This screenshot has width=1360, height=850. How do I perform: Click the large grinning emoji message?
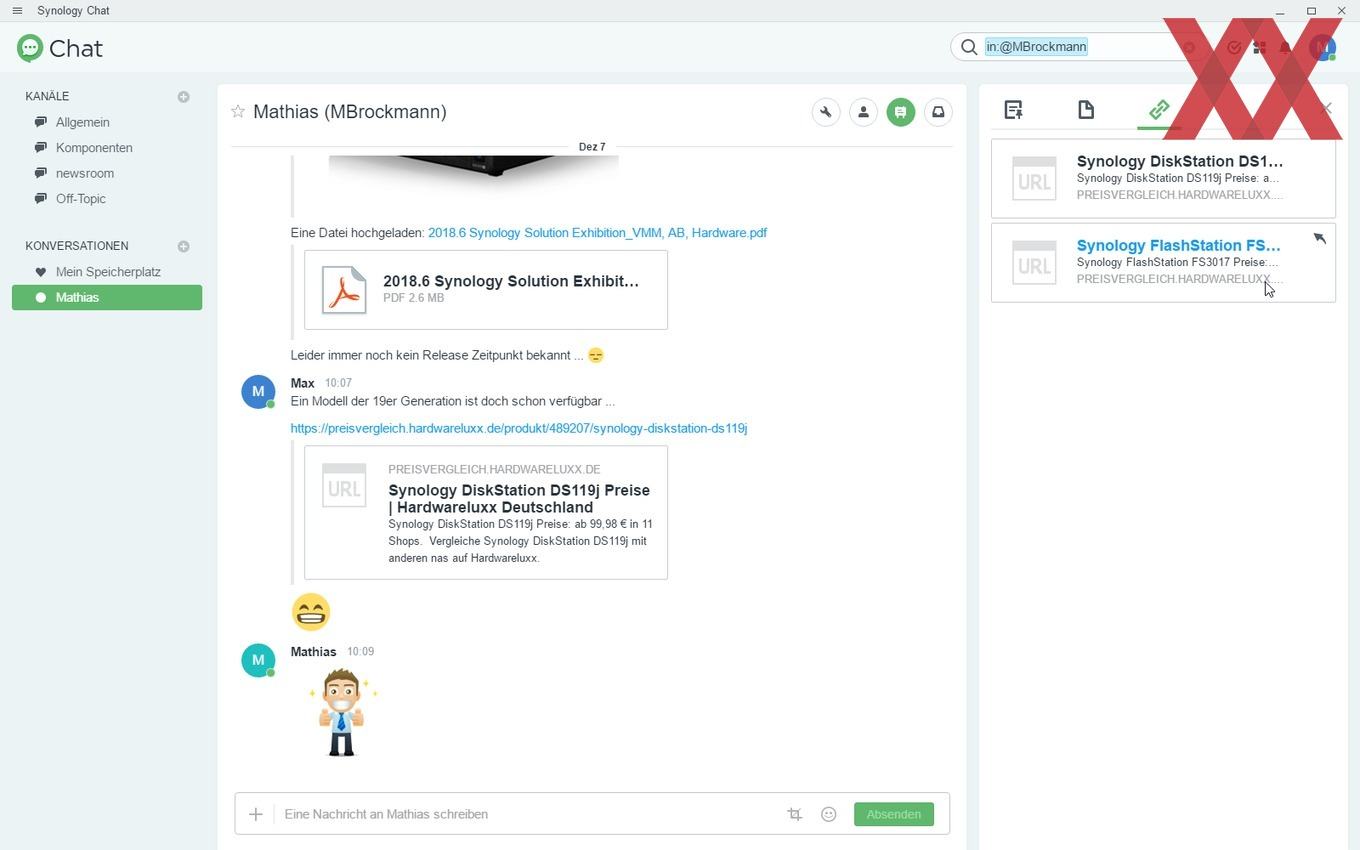[x=311, y=612]
